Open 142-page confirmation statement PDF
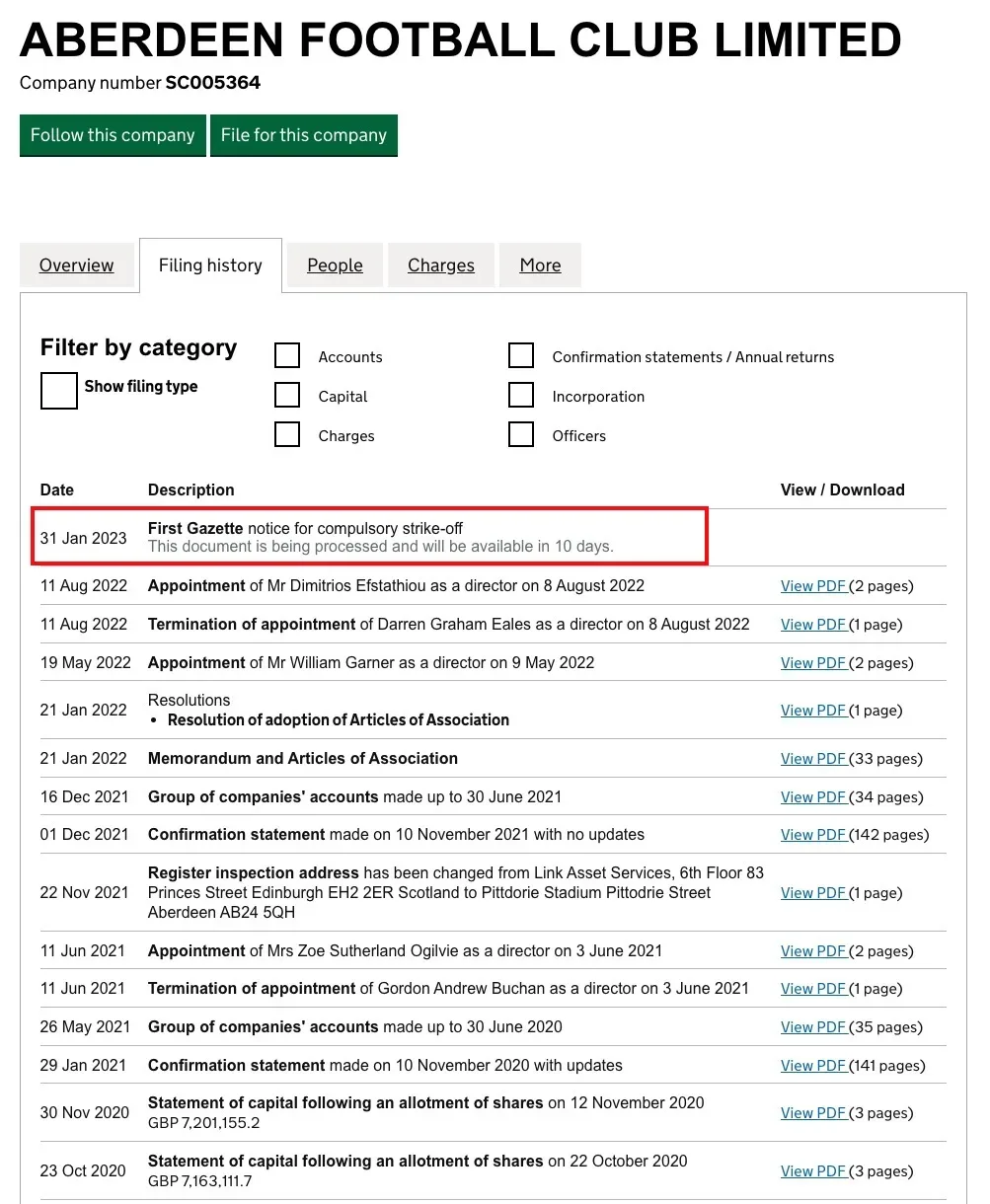 [x=813, y=835]
